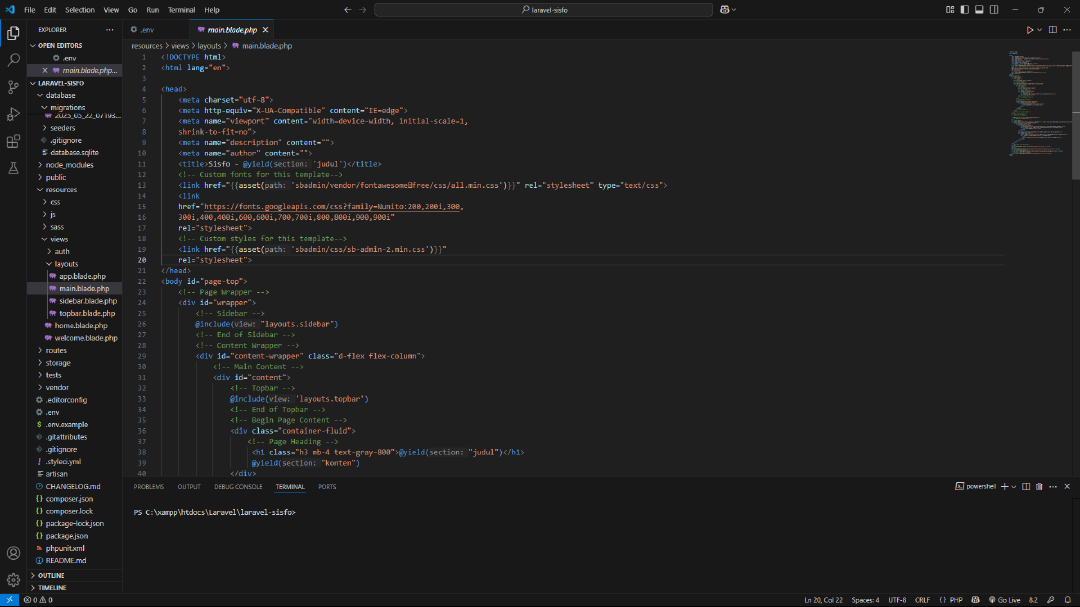Kill the terminal with trash icon
Image resolution: width=1080 pixels, height=607 pixels.
coord(1037,487)
